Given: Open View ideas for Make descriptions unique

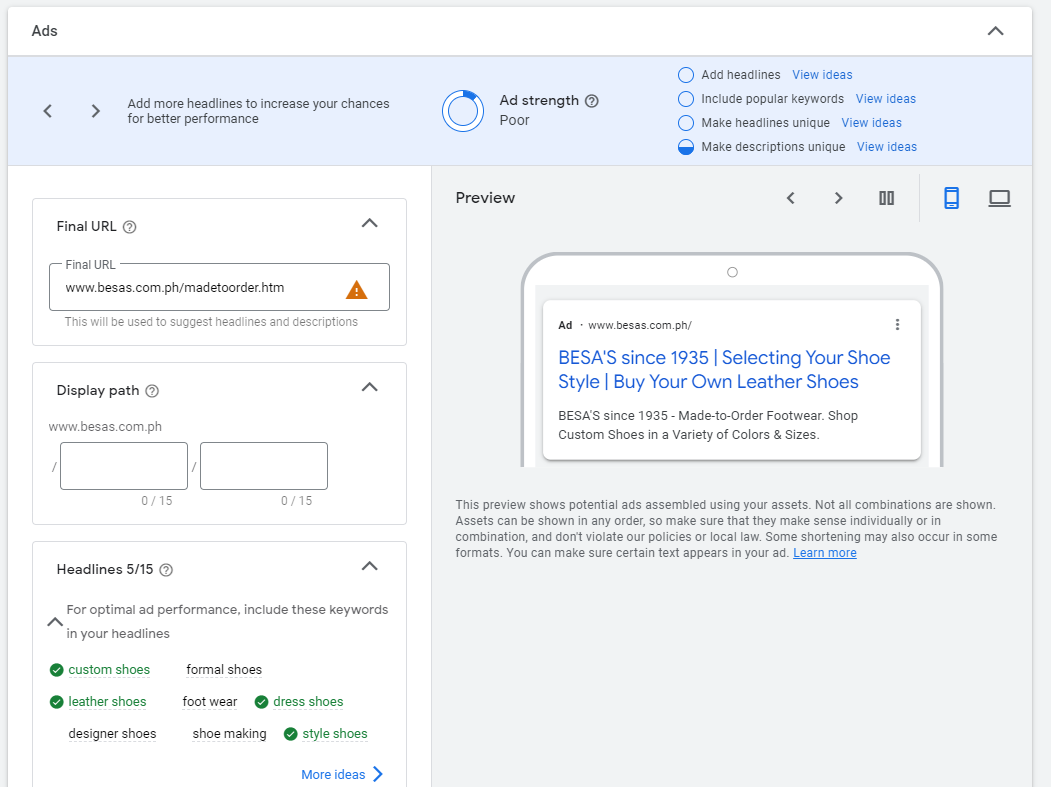Looking at the screenshot, I should point(886,147).
